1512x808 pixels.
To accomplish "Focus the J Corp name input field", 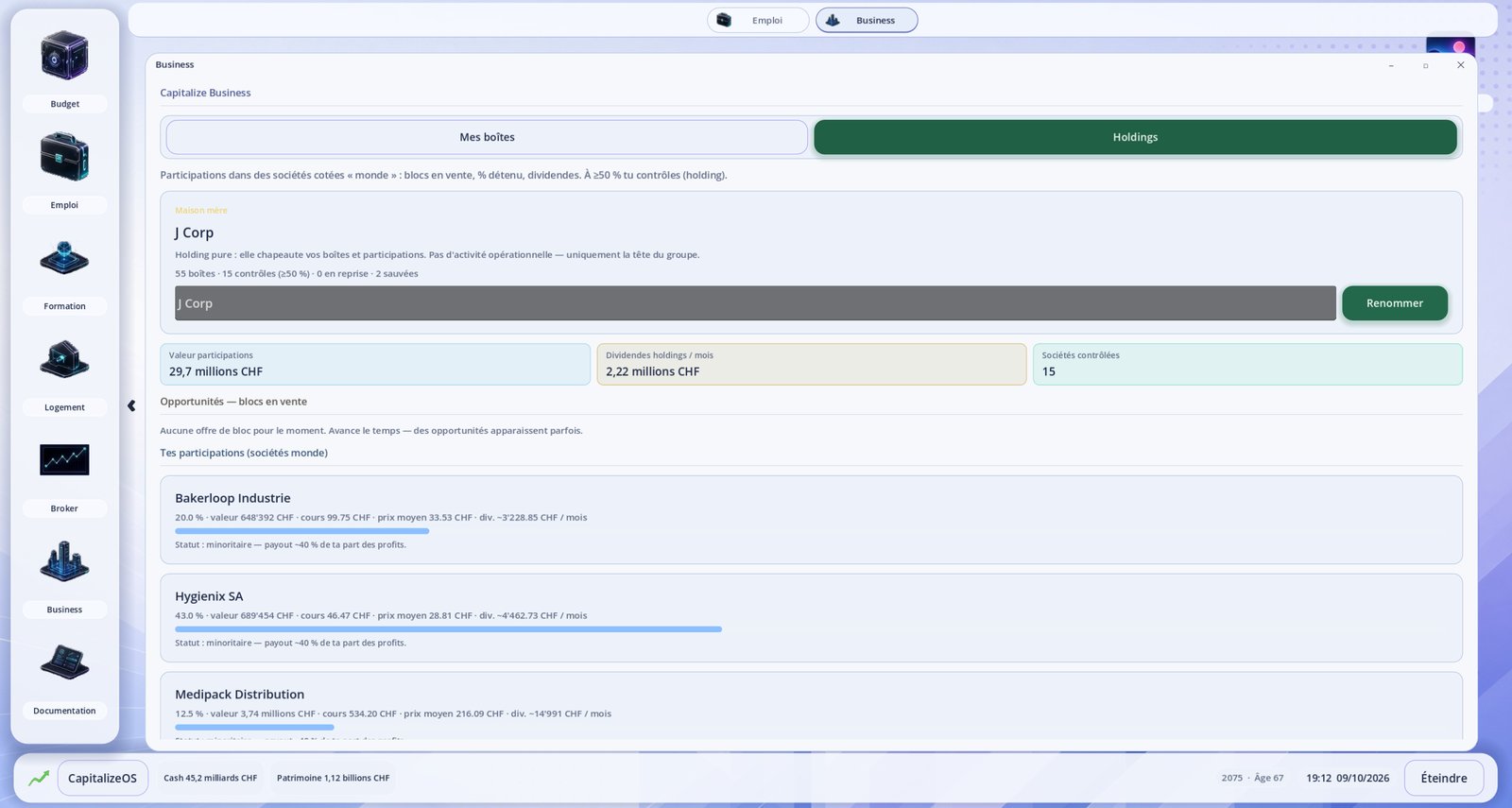I will pyautogui.click(x=755, y=303).
